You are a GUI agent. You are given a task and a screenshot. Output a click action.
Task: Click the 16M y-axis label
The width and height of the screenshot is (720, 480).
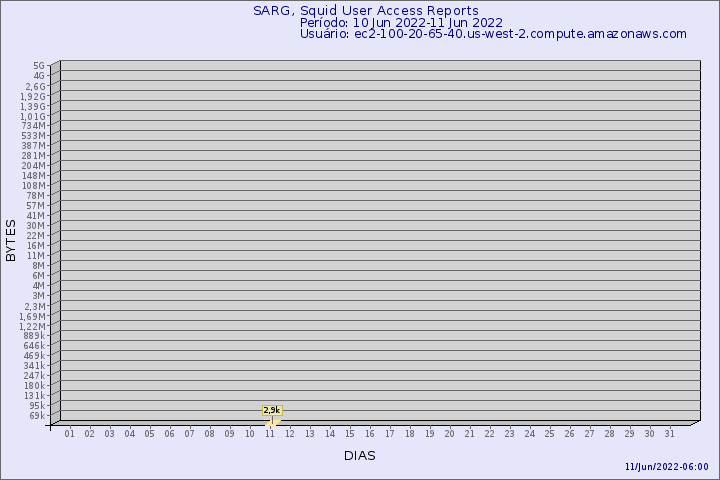pyautogui.click(x=35, y=246)
